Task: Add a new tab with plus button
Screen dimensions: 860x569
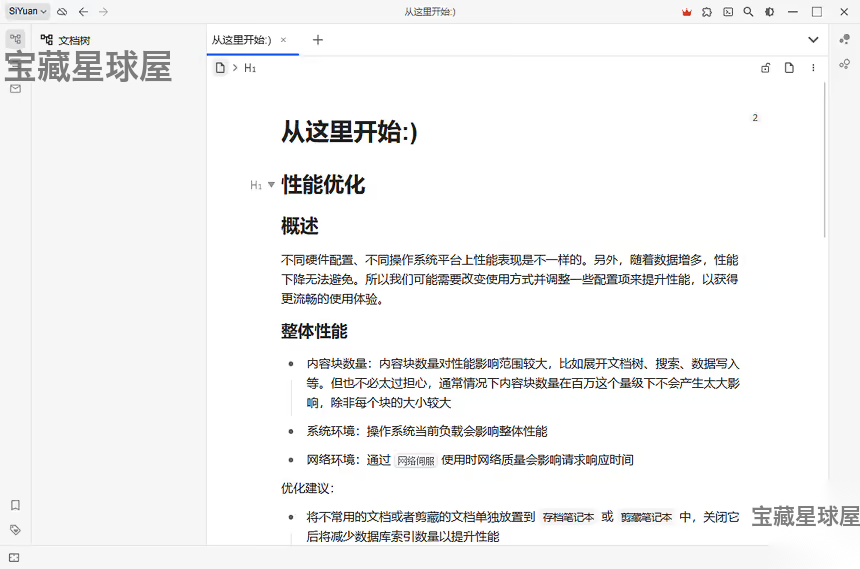Action: click(318, 40)
